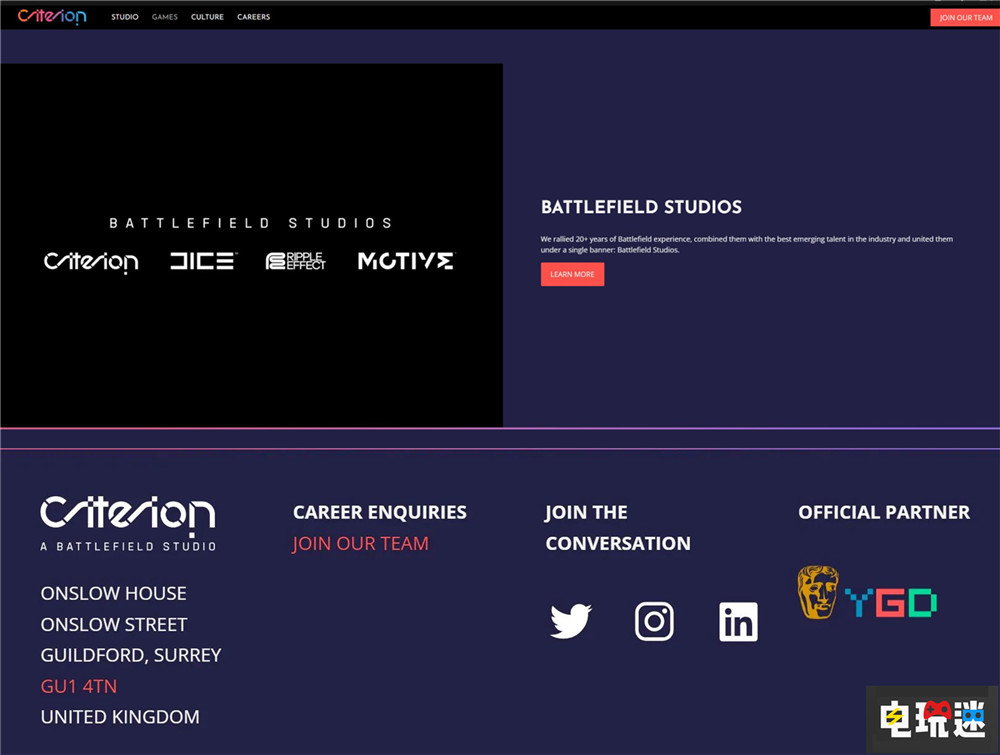Image resolution: width=1000 pixels, height=755 pixels.
Task: Select the Ripple Effect studio logo
Action: tap(296, 261)
